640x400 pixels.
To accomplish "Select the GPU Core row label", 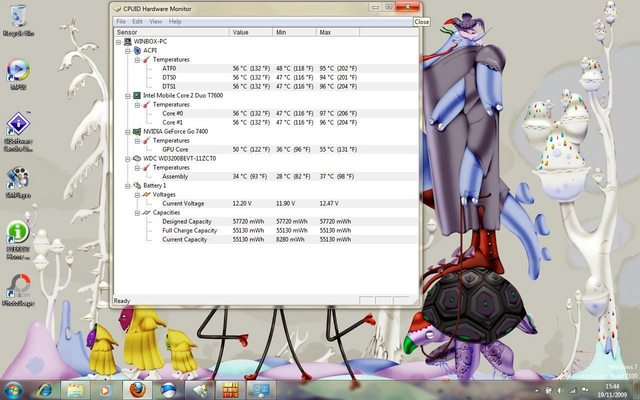I will coord(175,149).
